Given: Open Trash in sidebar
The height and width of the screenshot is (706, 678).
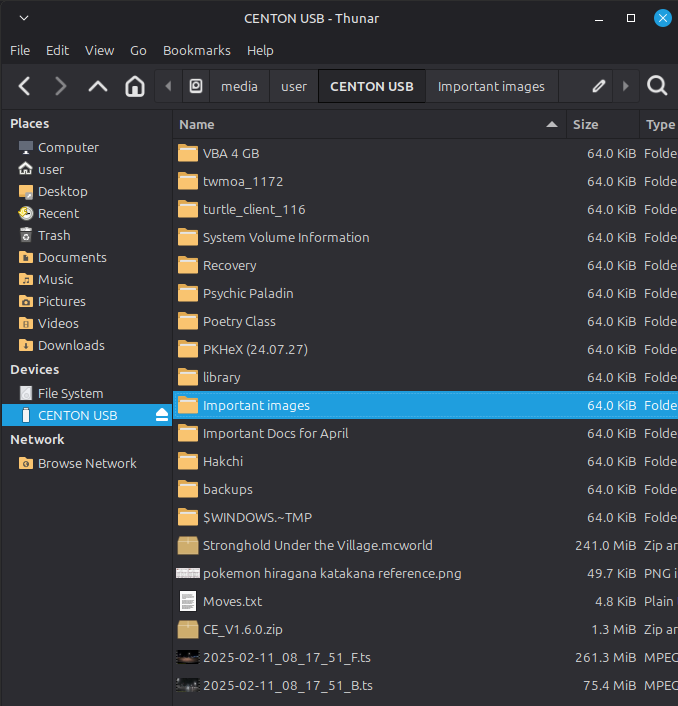Looking at the screenshot, I should pos(54,235).
